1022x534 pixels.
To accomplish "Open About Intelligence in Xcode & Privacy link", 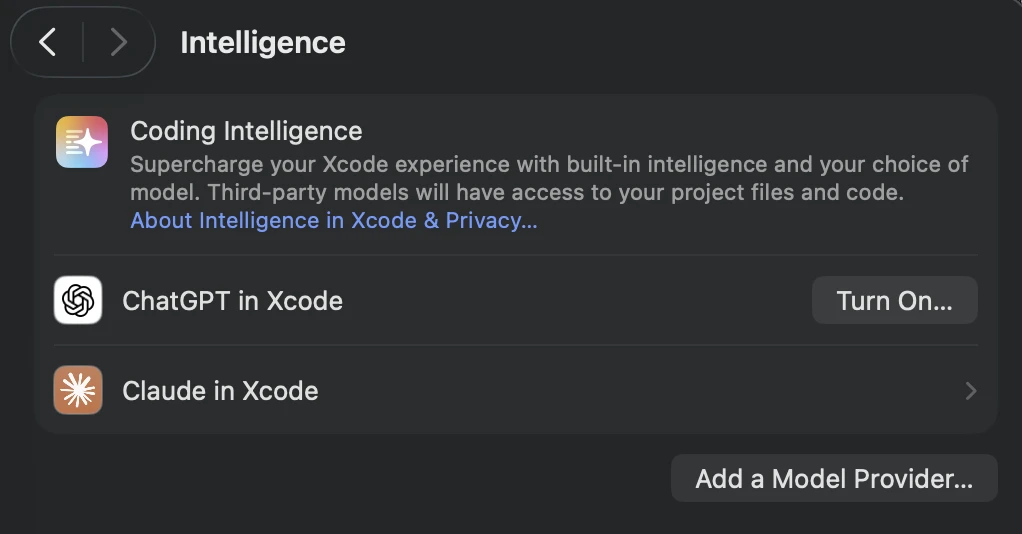I will 334,221.
